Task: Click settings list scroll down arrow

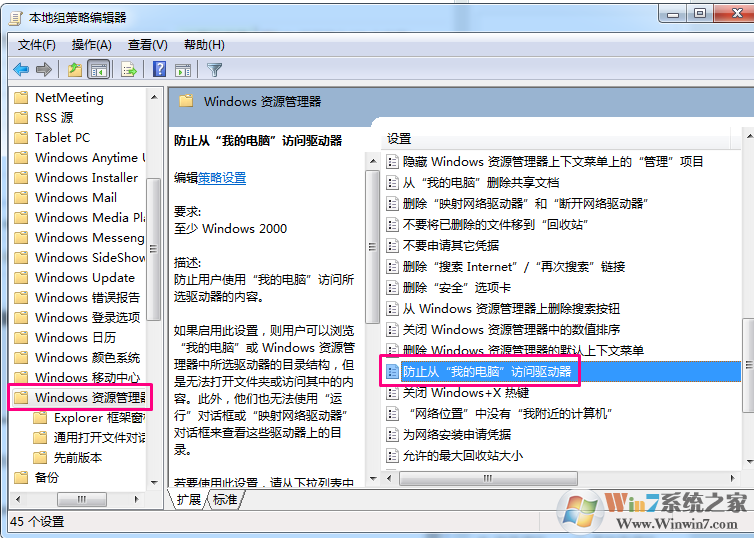Action: coord(748,462)
